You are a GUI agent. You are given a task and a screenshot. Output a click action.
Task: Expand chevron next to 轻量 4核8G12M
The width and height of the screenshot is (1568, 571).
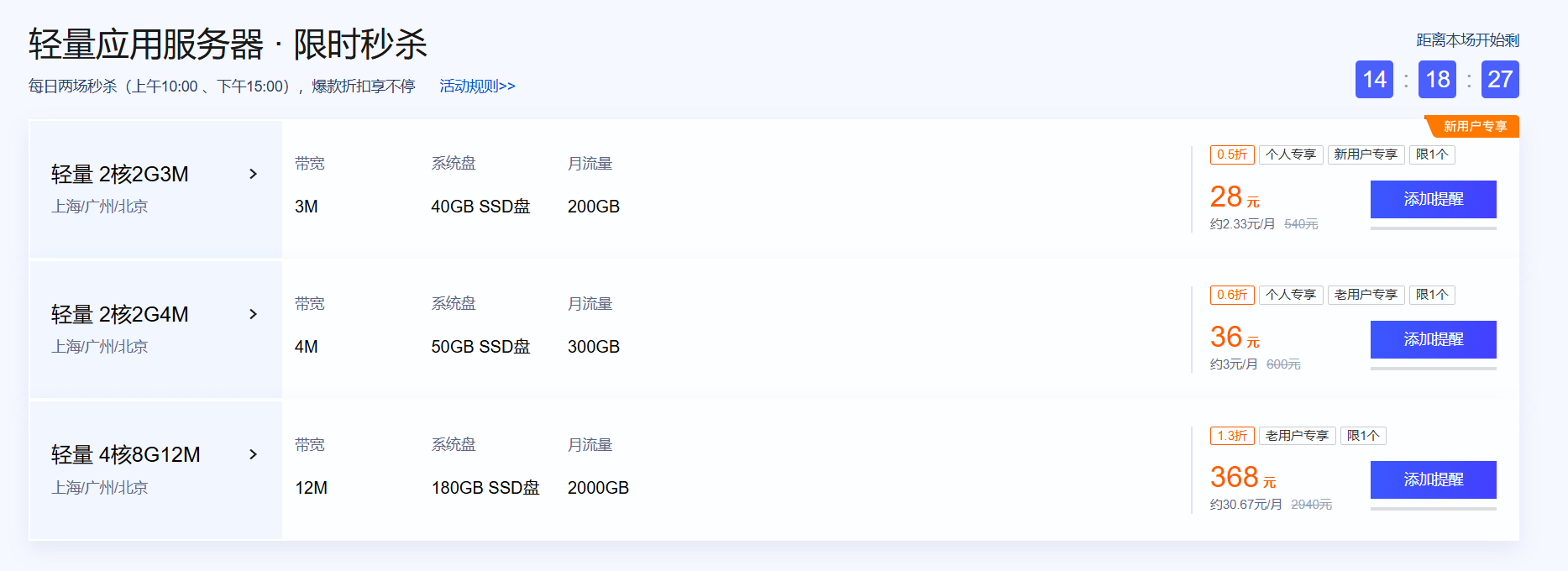253,454
